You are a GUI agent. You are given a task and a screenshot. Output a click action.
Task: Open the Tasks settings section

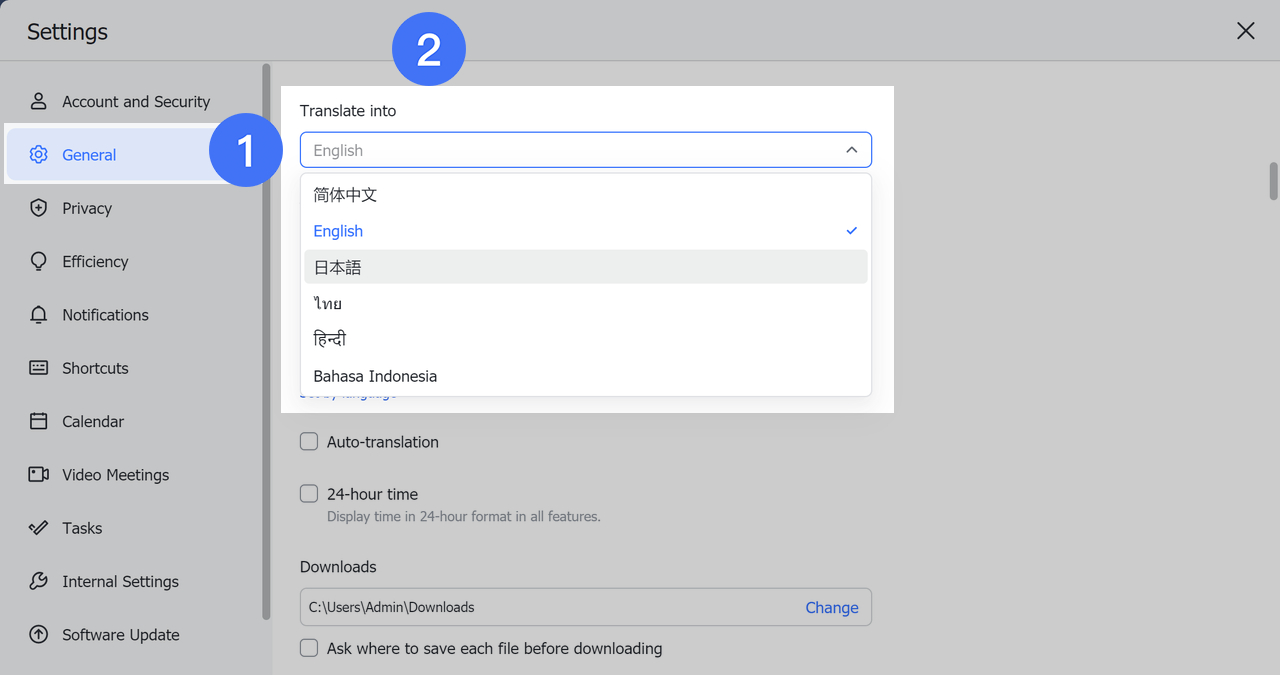82,528
